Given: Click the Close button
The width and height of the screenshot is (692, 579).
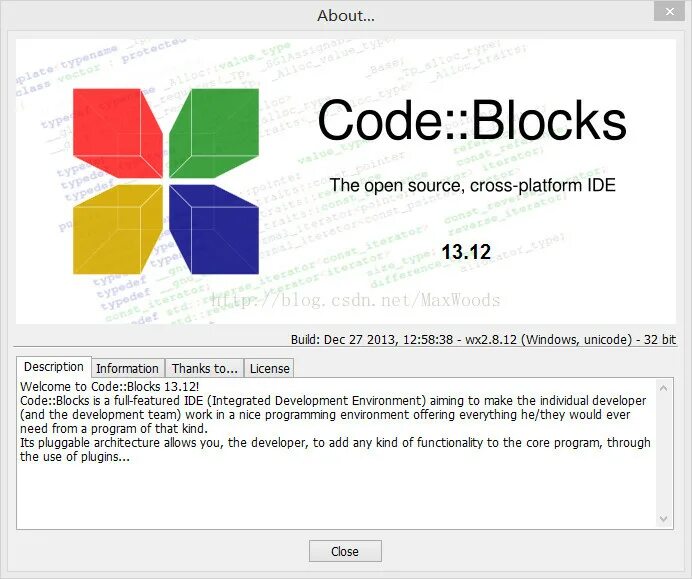Looking at the screenshot, I should [345, 551].
